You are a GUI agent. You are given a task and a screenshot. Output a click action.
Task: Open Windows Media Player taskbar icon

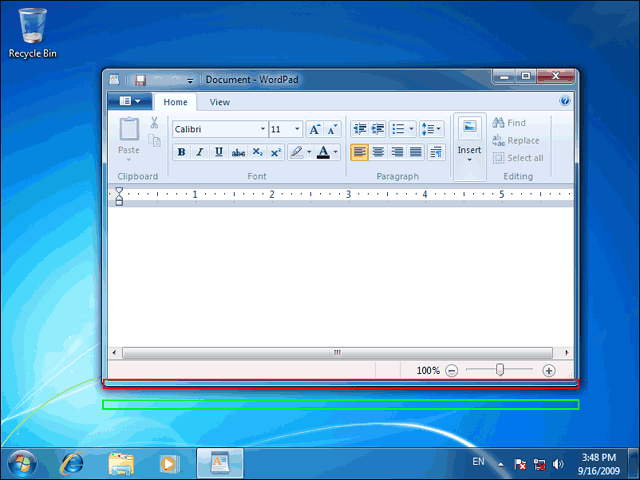point(169,464)
